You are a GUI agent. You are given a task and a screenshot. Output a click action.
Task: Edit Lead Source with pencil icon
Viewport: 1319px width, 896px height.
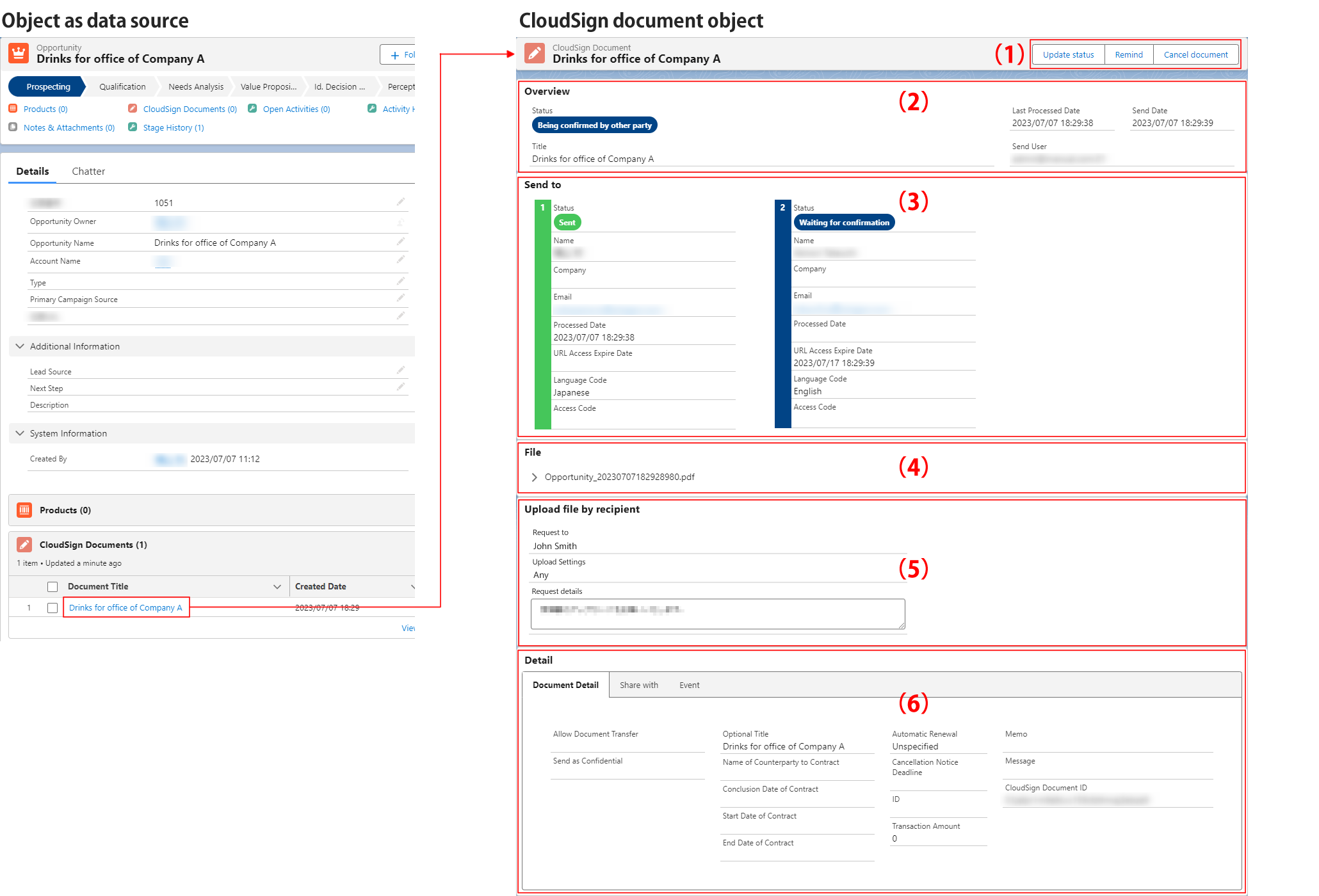click(400, 371)
